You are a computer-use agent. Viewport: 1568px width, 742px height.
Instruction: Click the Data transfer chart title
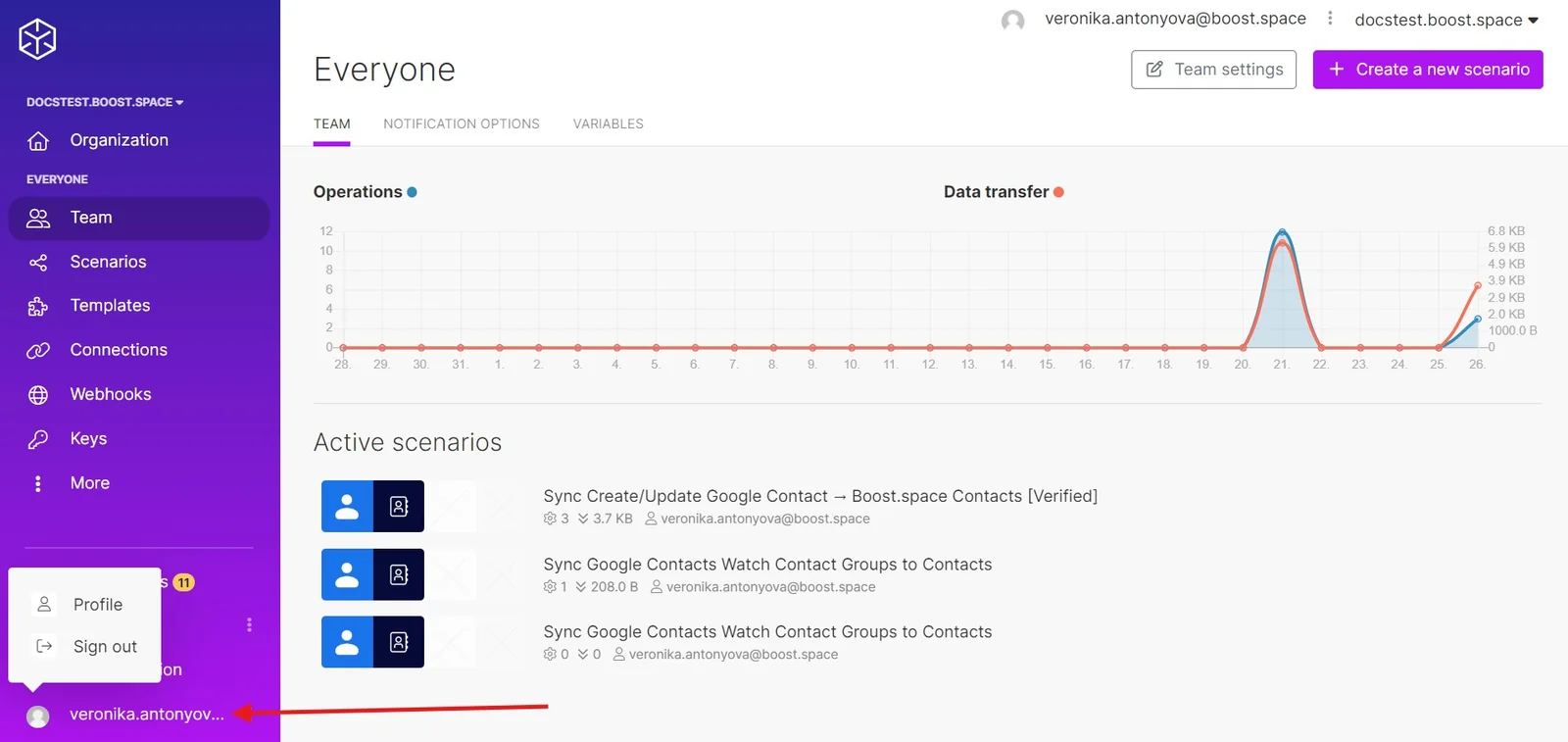click(996, 192)
